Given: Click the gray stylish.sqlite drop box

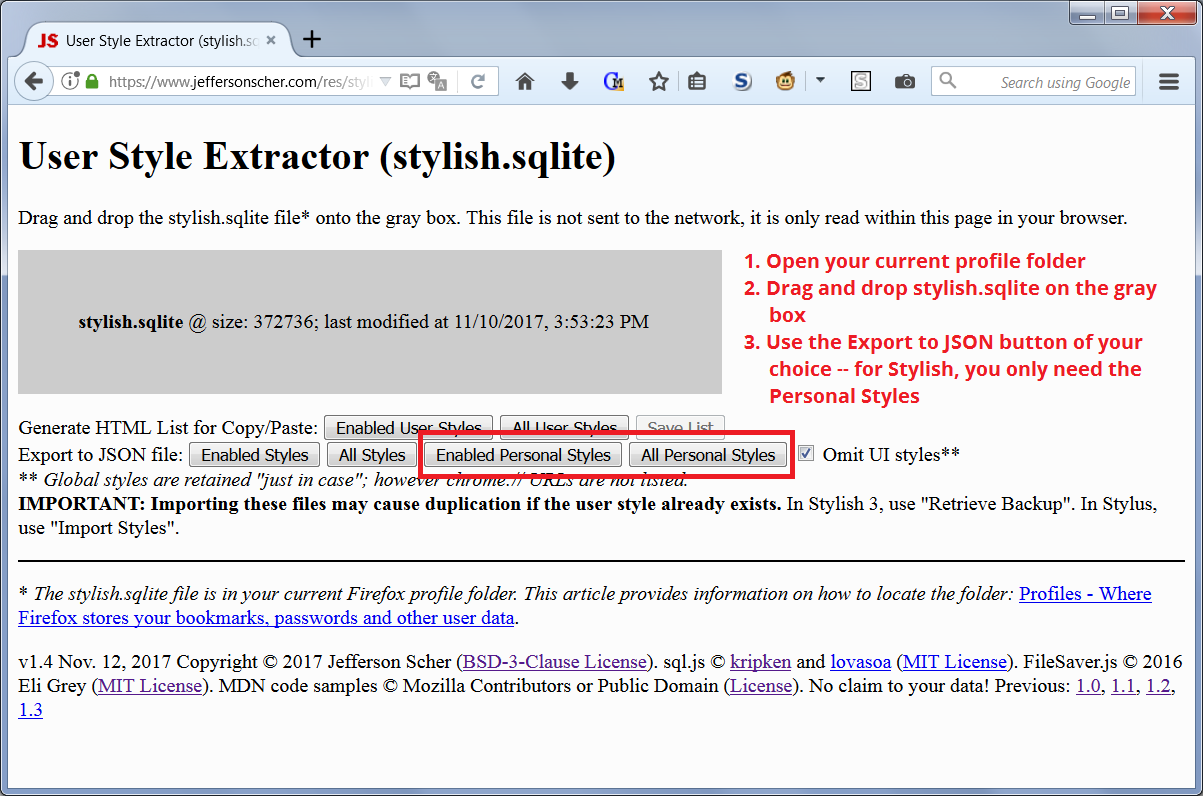Looking at the screenshot, I should 370,322.
